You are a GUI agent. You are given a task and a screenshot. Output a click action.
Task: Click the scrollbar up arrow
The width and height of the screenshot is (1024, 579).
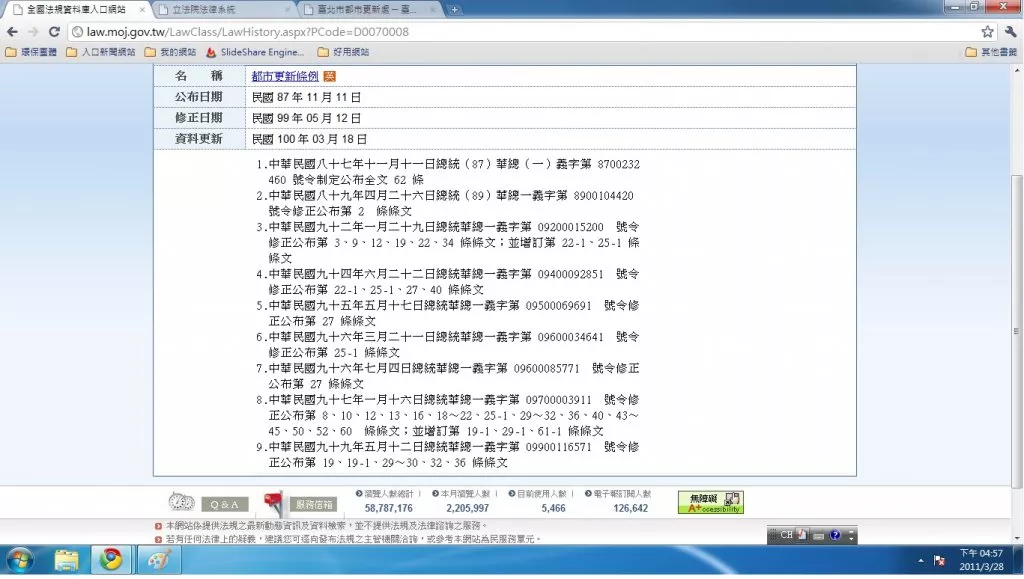pos(1017,70)
